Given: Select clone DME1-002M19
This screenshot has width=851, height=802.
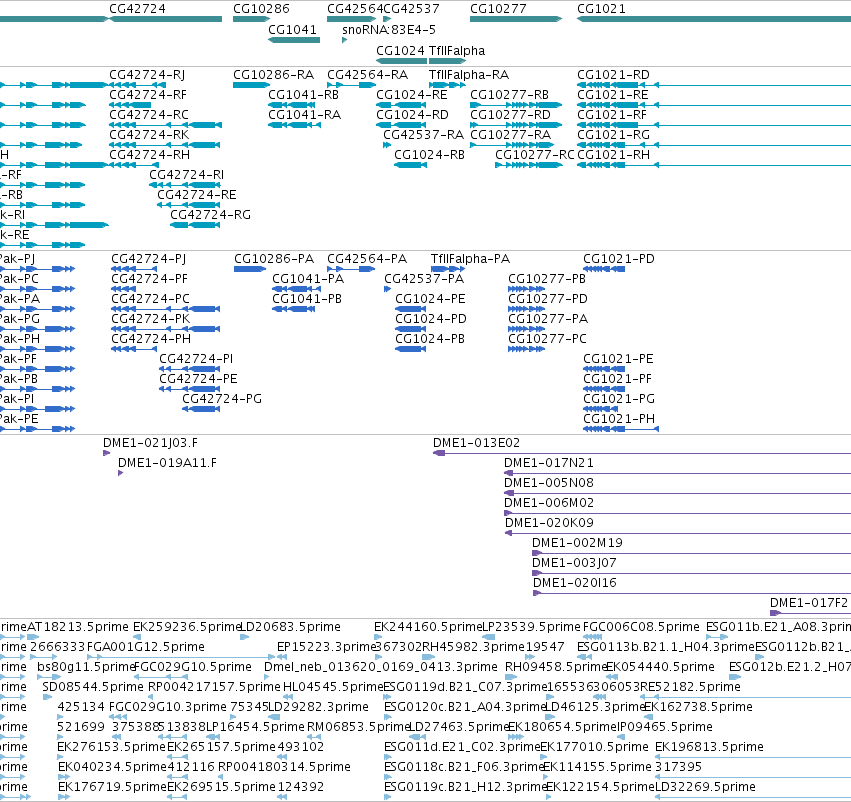Looking at the screenshot, I should click(577, 543).
